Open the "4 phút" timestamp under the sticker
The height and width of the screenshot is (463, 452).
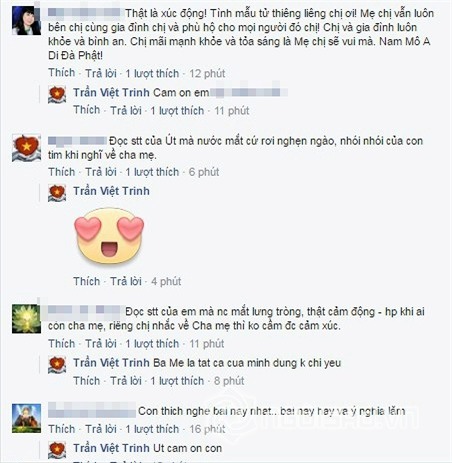coord(166,281)
